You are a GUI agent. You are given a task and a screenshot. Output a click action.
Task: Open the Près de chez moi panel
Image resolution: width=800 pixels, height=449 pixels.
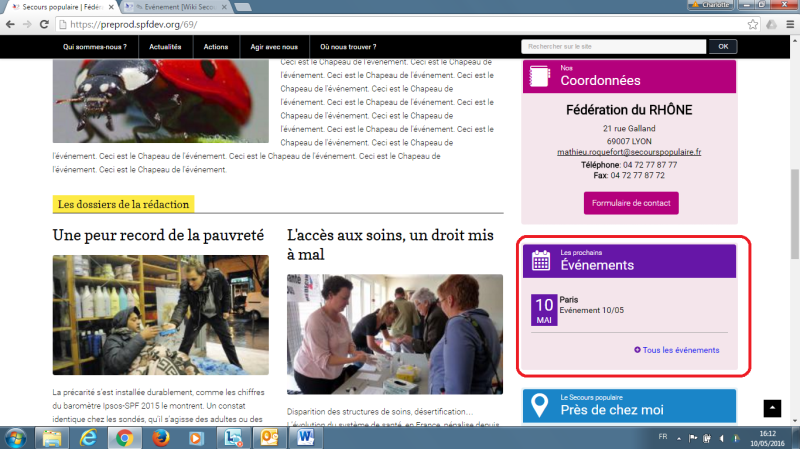629,406
